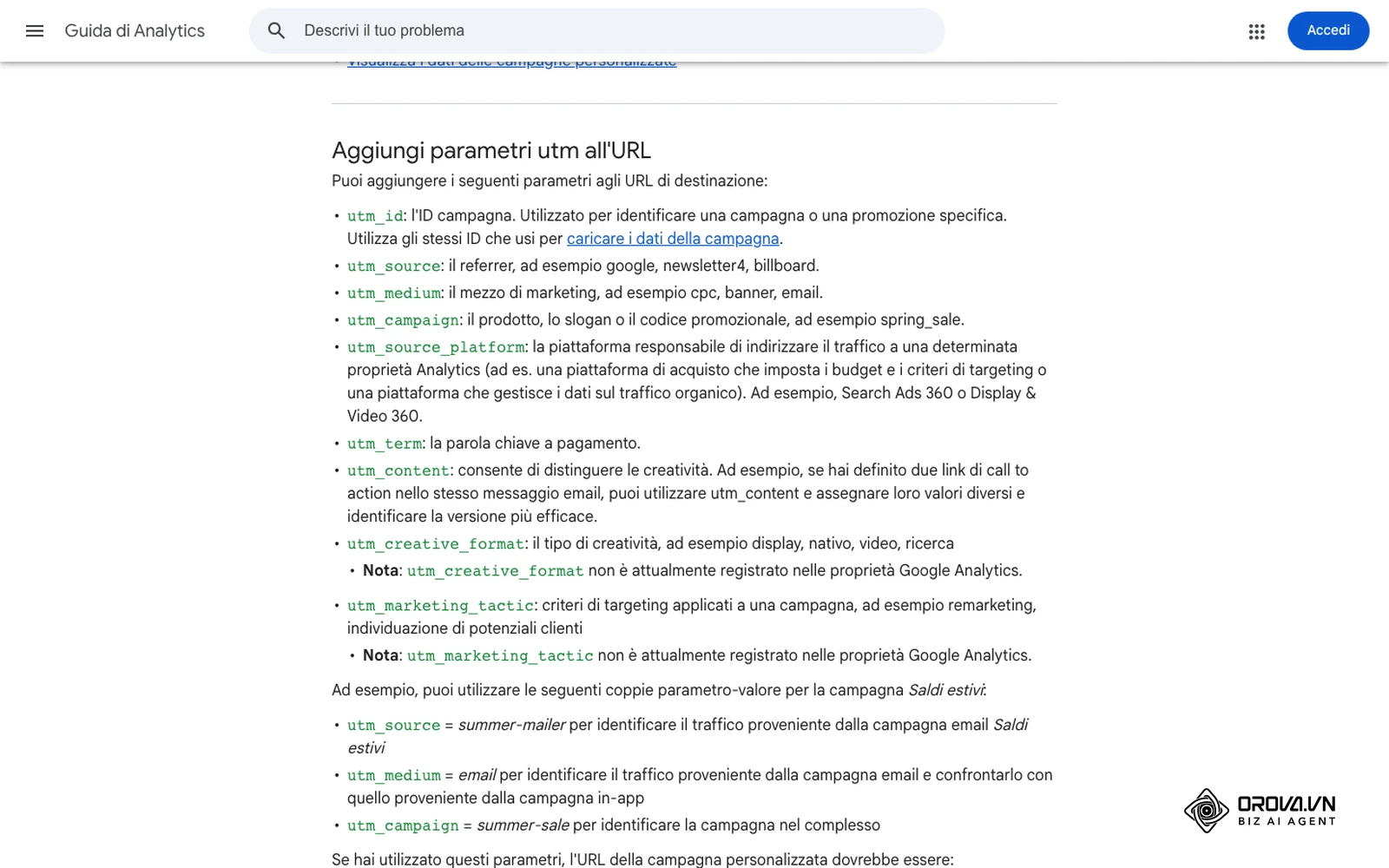This screenshot has width=1389, height=868.
Task: Open the hamburger main menu
Action: click(x=35, y=31)
